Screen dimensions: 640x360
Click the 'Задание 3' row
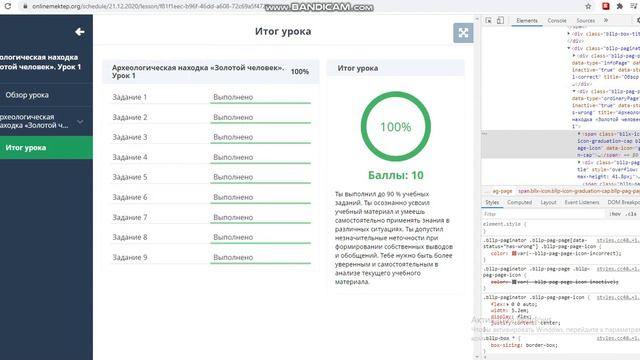211,137
